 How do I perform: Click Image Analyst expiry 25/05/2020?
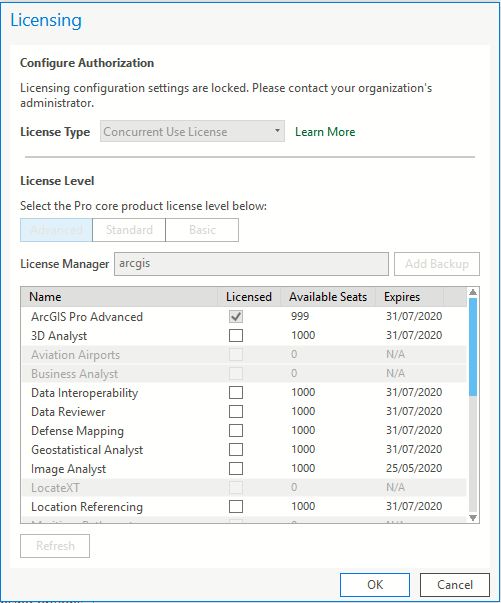click(414, 468)
